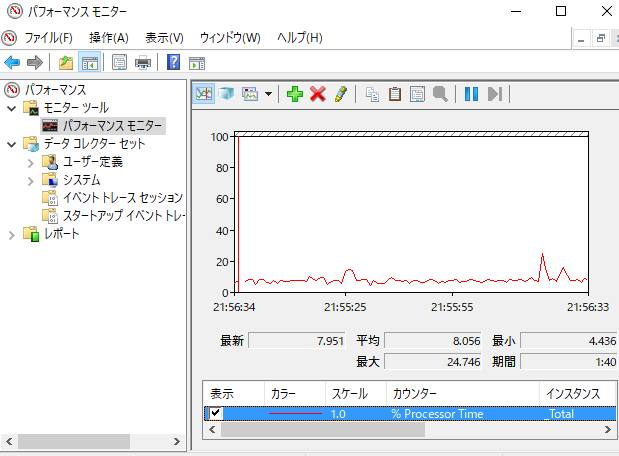Open the ウィンドウ(W) menu

click(229, 38)
